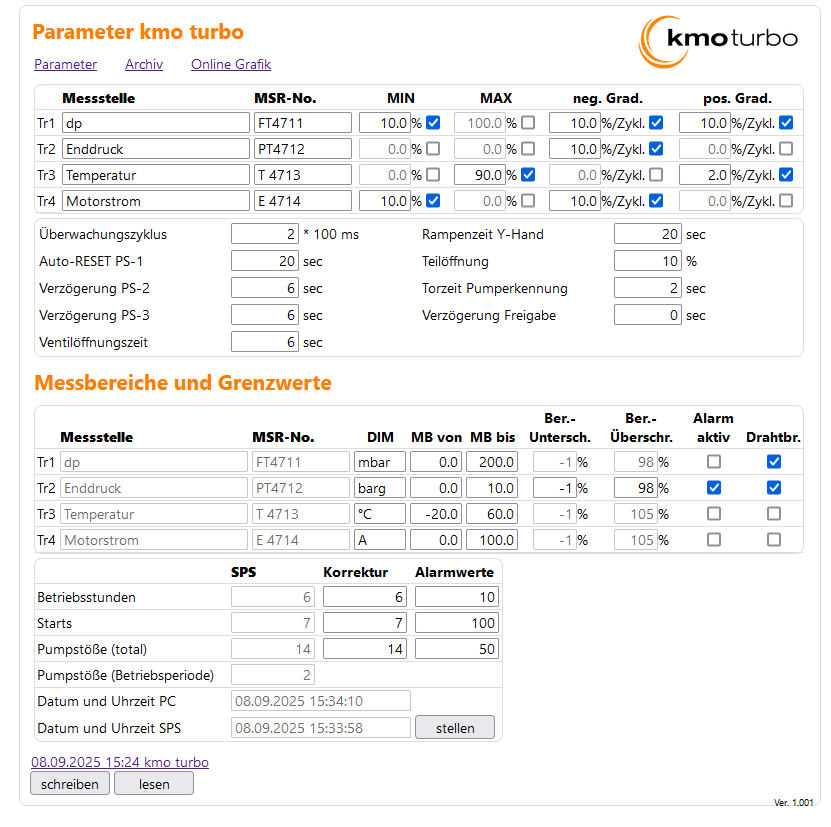Click the Tr1 MB bis field 200.0
This screenshot has height=827, width=831.
pyautogui.click(x=492, y=462)
